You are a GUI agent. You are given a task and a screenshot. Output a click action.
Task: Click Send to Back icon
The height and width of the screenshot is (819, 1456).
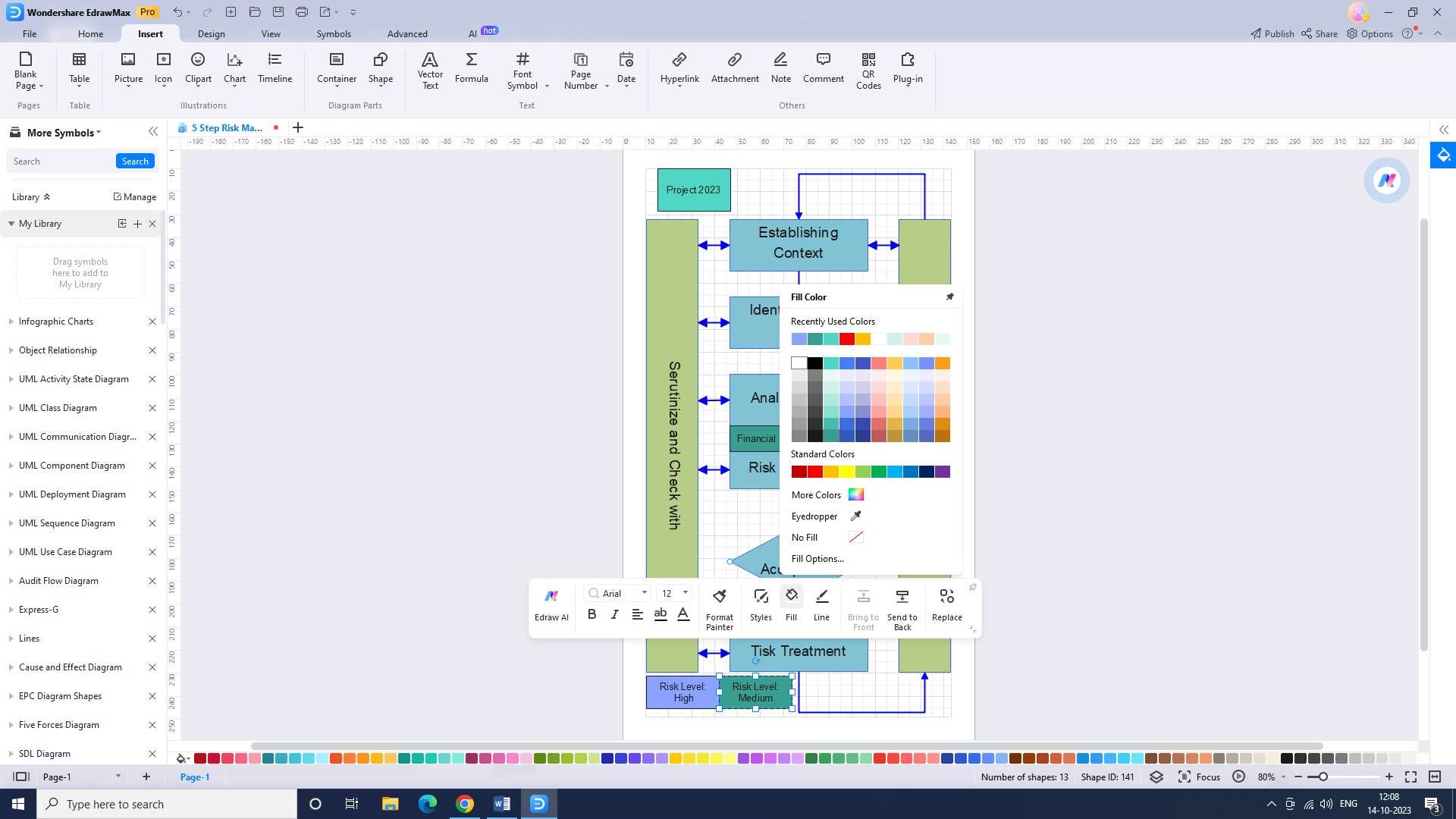(902, 608)
